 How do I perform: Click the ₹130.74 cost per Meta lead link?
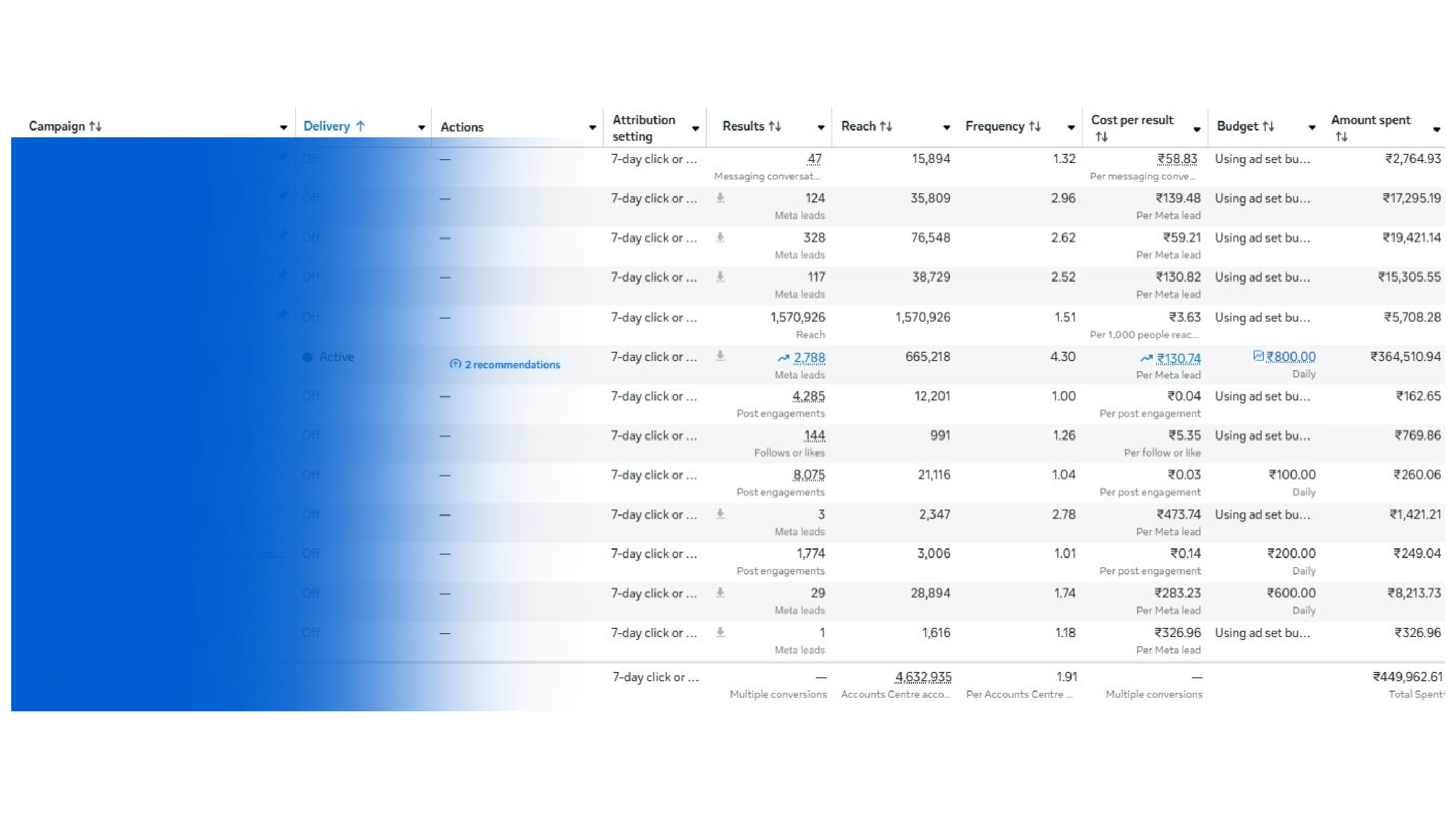pyautogui.click(x=1178, y=359)
